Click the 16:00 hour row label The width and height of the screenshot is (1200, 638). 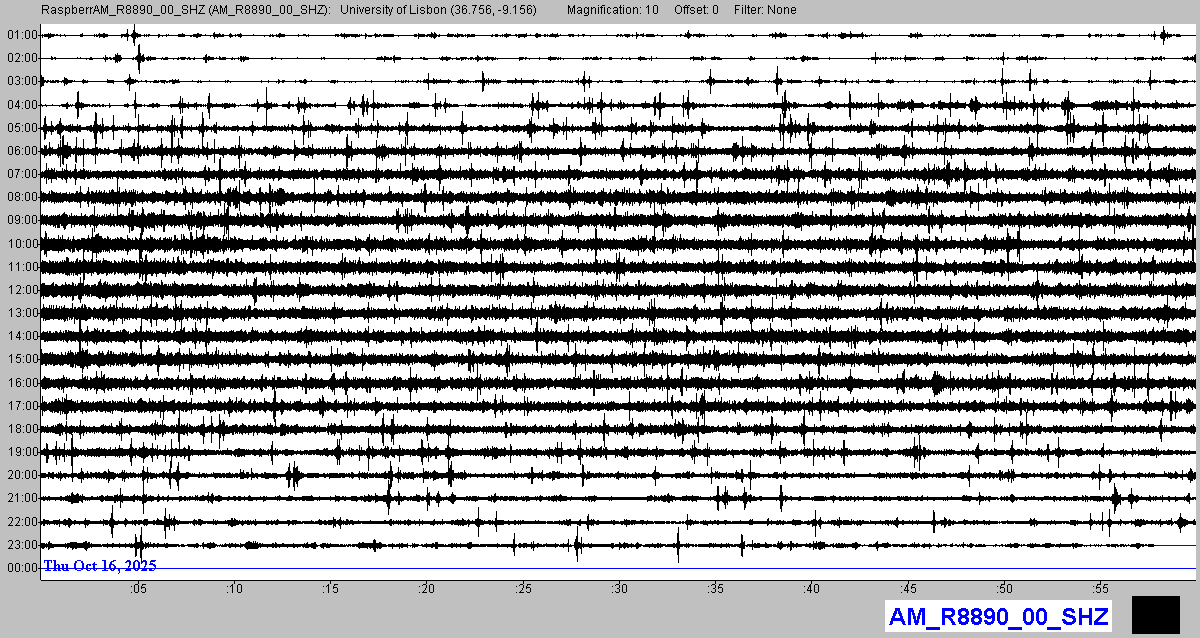(x=21, y=383)
